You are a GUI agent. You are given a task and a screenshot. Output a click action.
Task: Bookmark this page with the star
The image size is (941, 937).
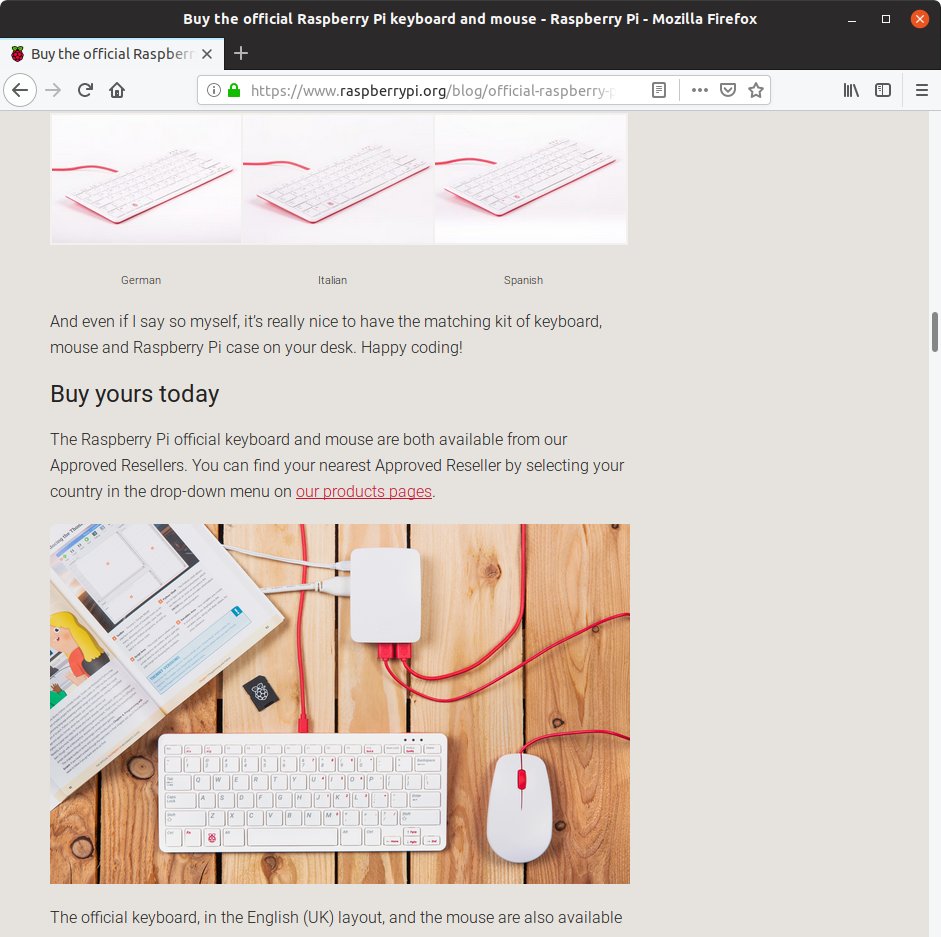[756, 90]
